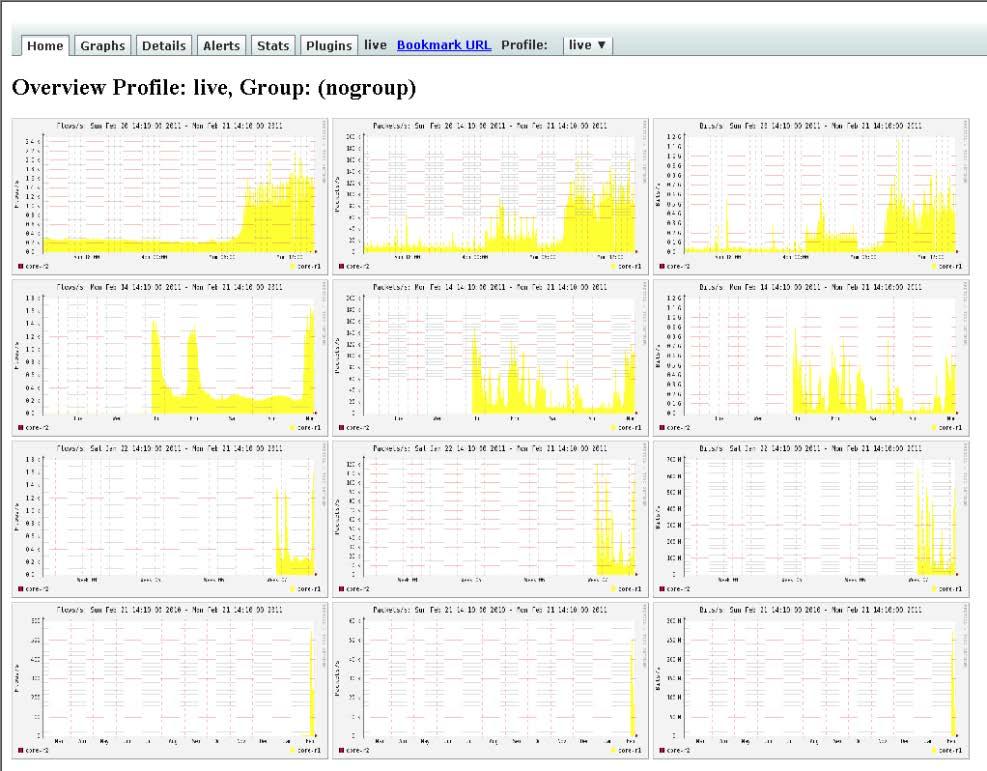Click the yearly Packets/s graph from Feb 2010
This screenshot has height=771, width=987.
point(490,680)
